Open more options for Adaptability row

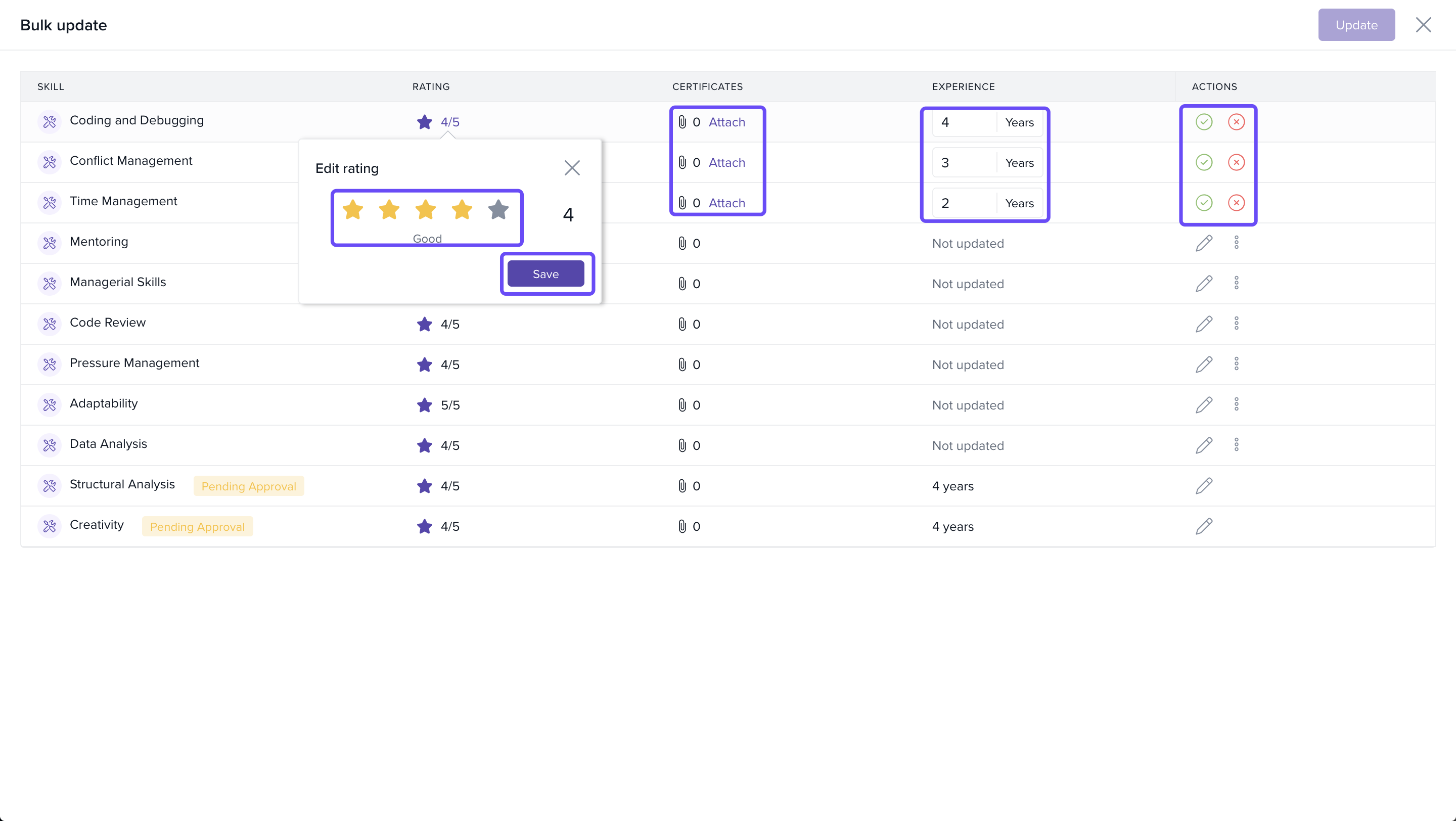click(x=1236, y=404)
